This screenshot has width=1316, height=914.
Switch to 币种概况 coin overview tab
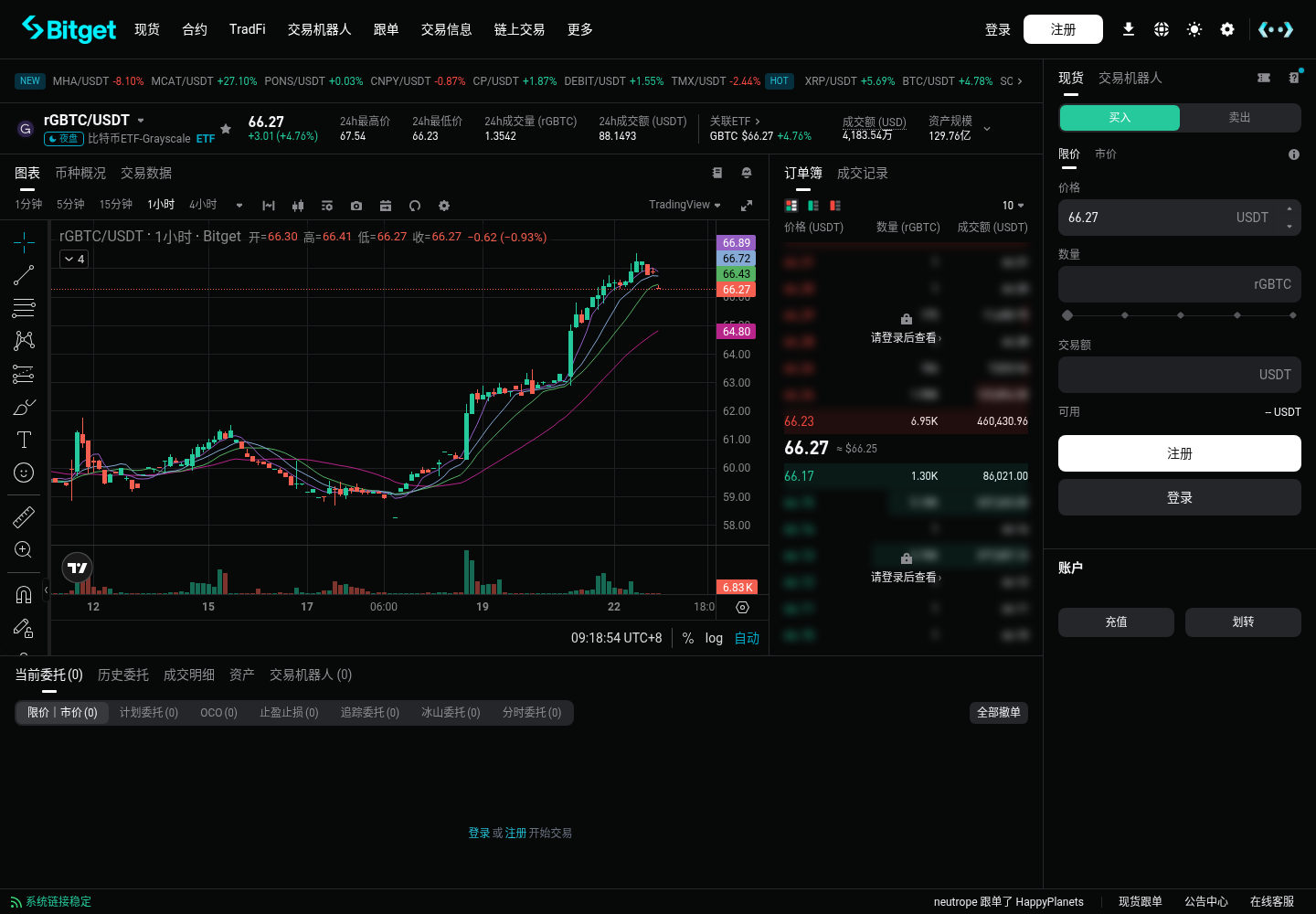click(x=80, y=173)
